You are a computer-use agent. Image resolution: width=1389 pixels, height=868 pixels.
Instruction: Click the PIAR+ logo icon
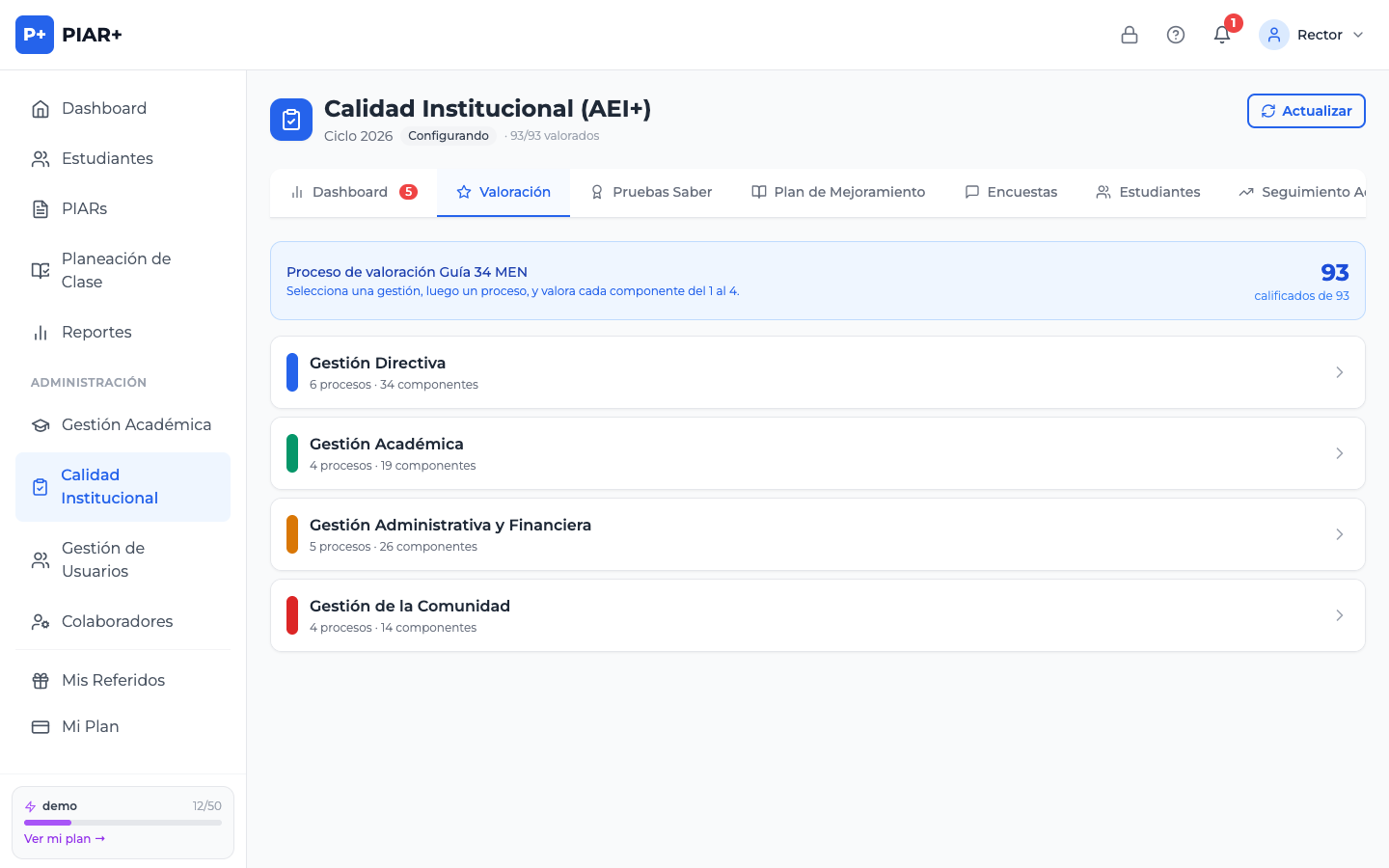coord(35,35)
